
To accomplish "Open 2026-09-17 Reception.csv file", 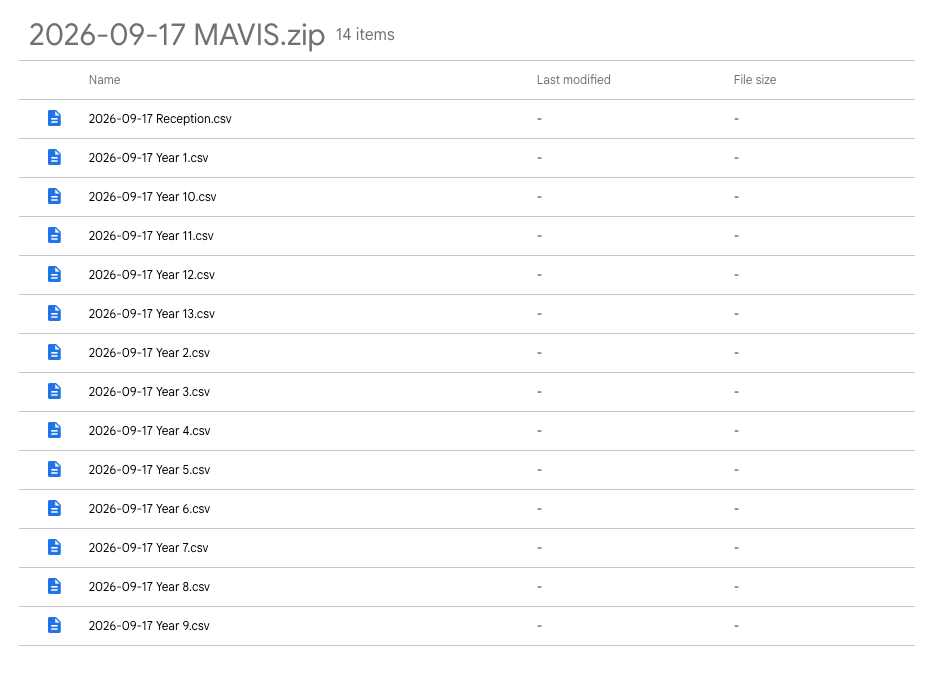I will (x=160, y=119).
